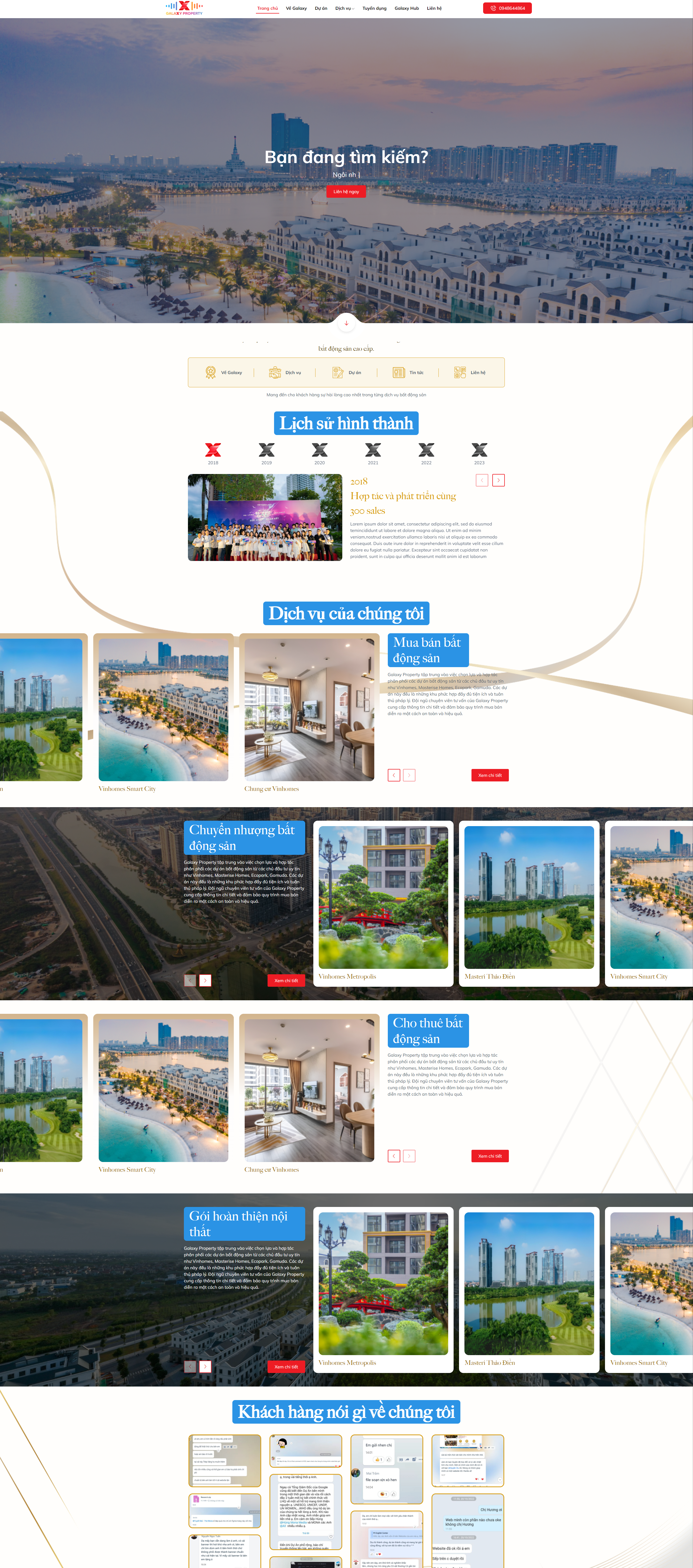
Task: Open the Tuyển dụng menu item
Action: (374, 8)
